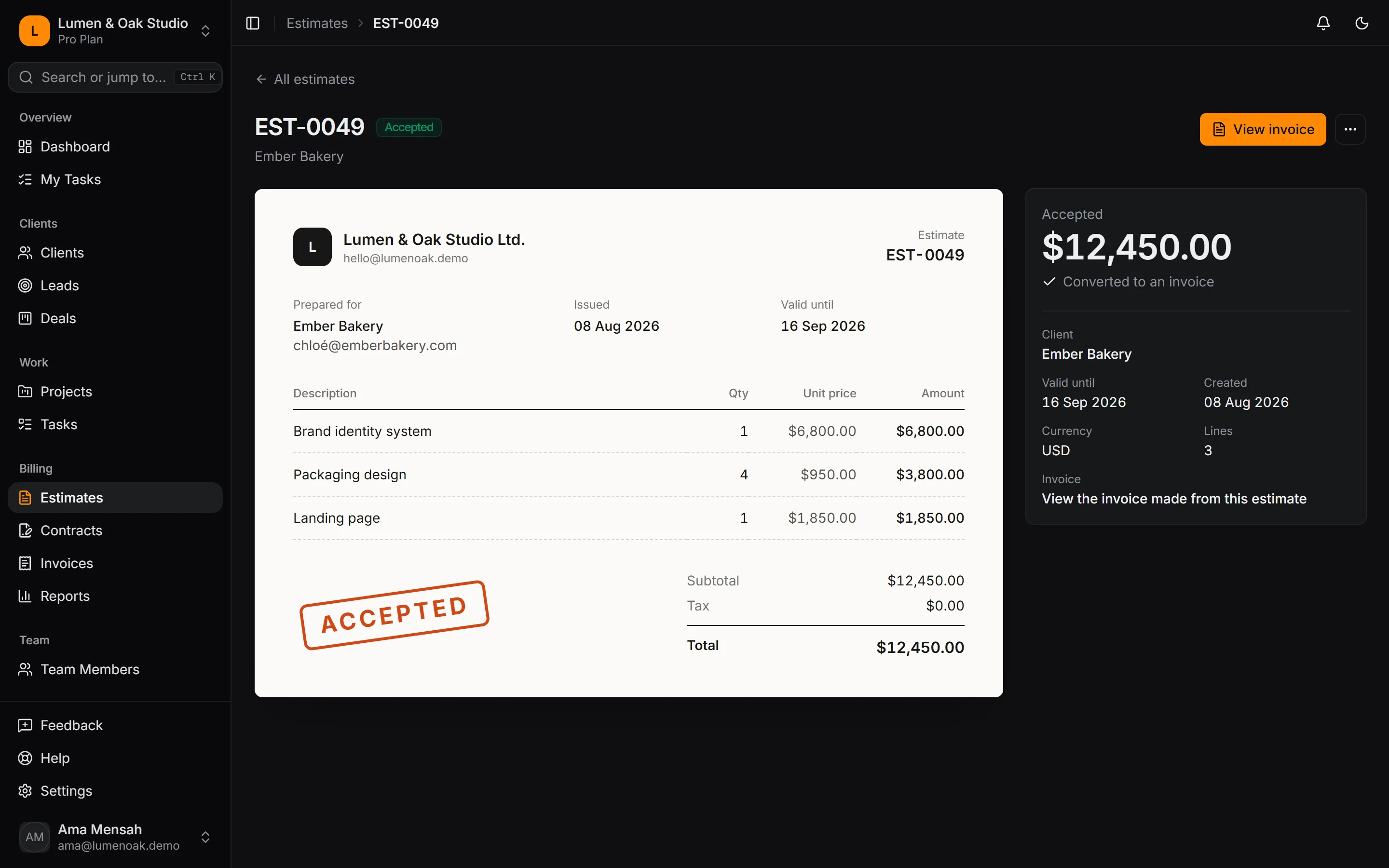Click the Tasks list icon
This screenshot has width=1389, height=868.
pyautogui.click(x=25, y=424)
